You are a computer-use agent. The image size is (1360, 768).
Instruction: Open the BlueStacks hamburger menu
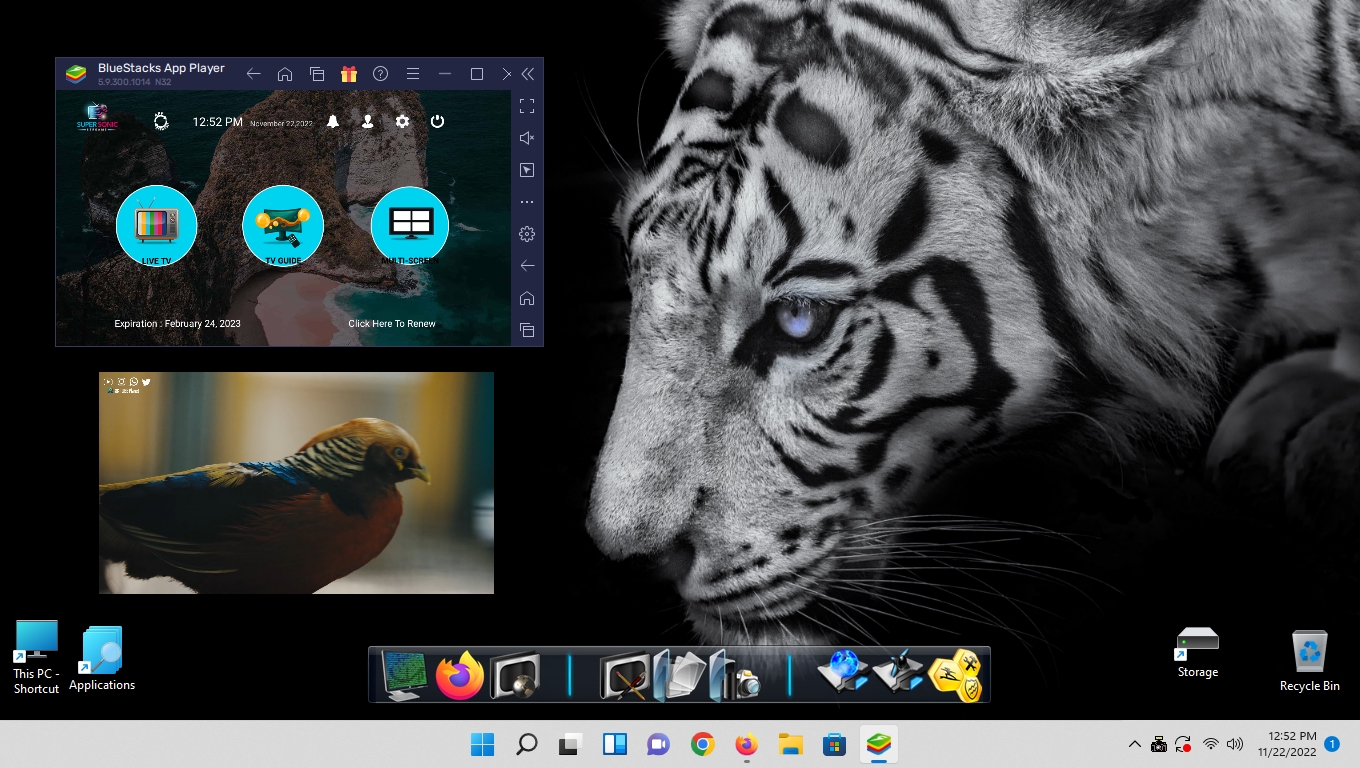[412, 74]
